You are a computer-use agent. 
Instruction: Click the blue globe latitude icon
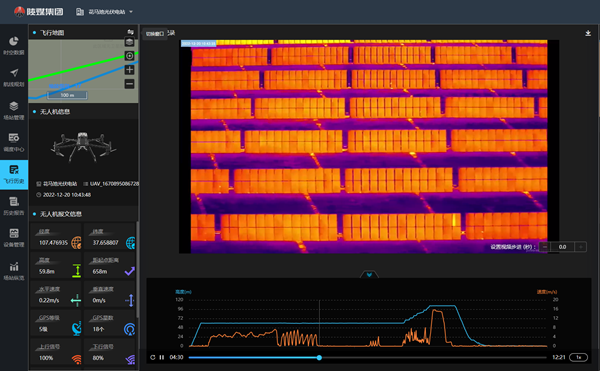pyautogui.click(x=130, y=242)
